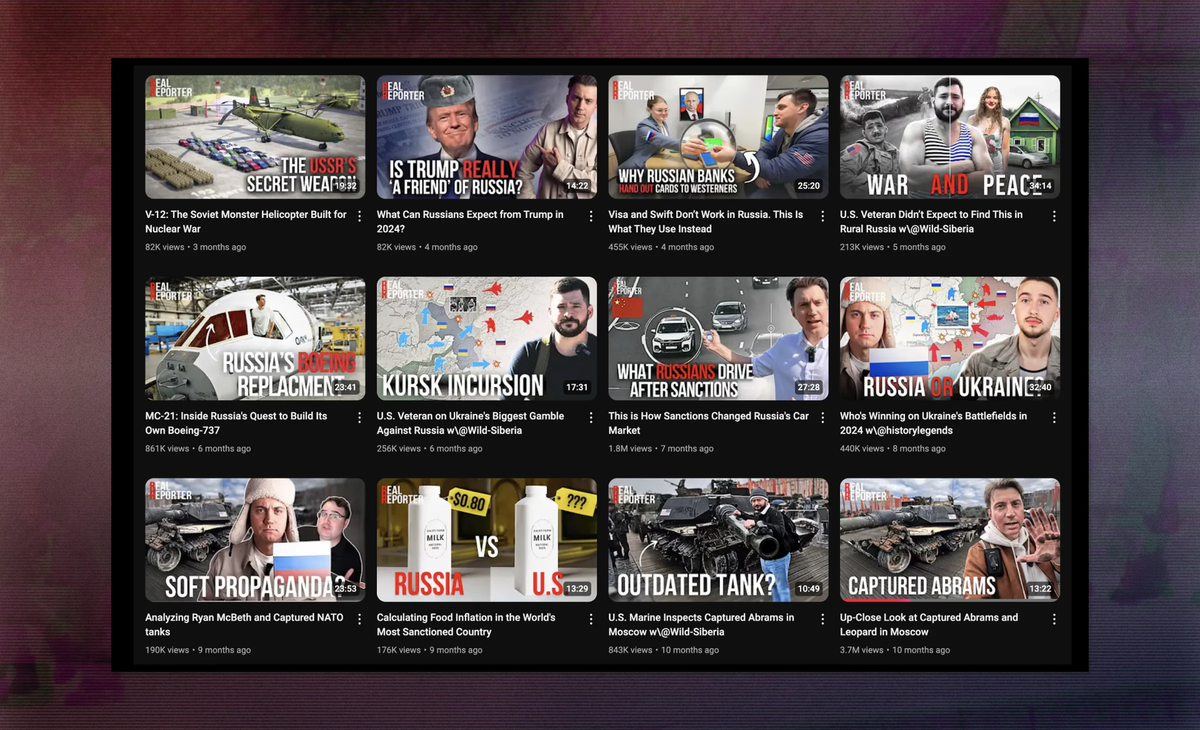
Task: Show options for Food Inflation video
Action: (x=591, y=619)
